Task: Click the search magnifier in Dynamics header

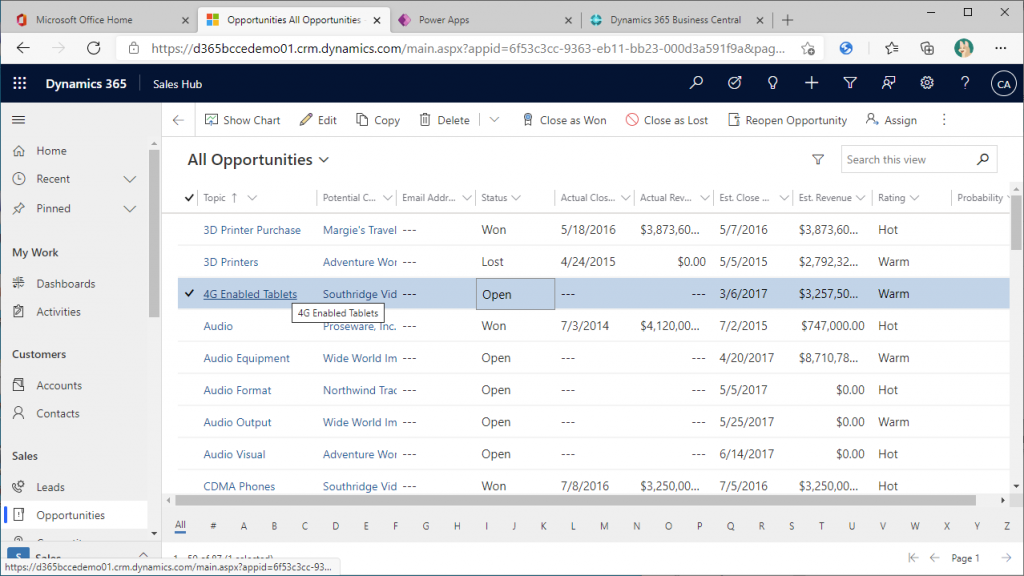Action: pos(696,83)
